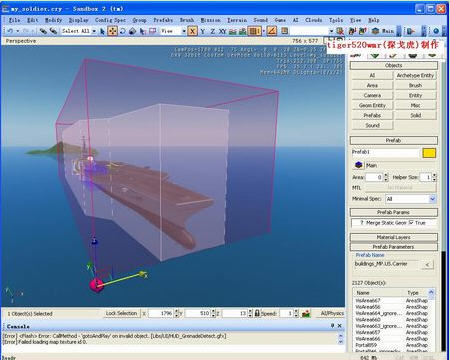The width and height of the screenshot is (450, 360).
Task: Click the XY plane constraint
Action: 222,31
